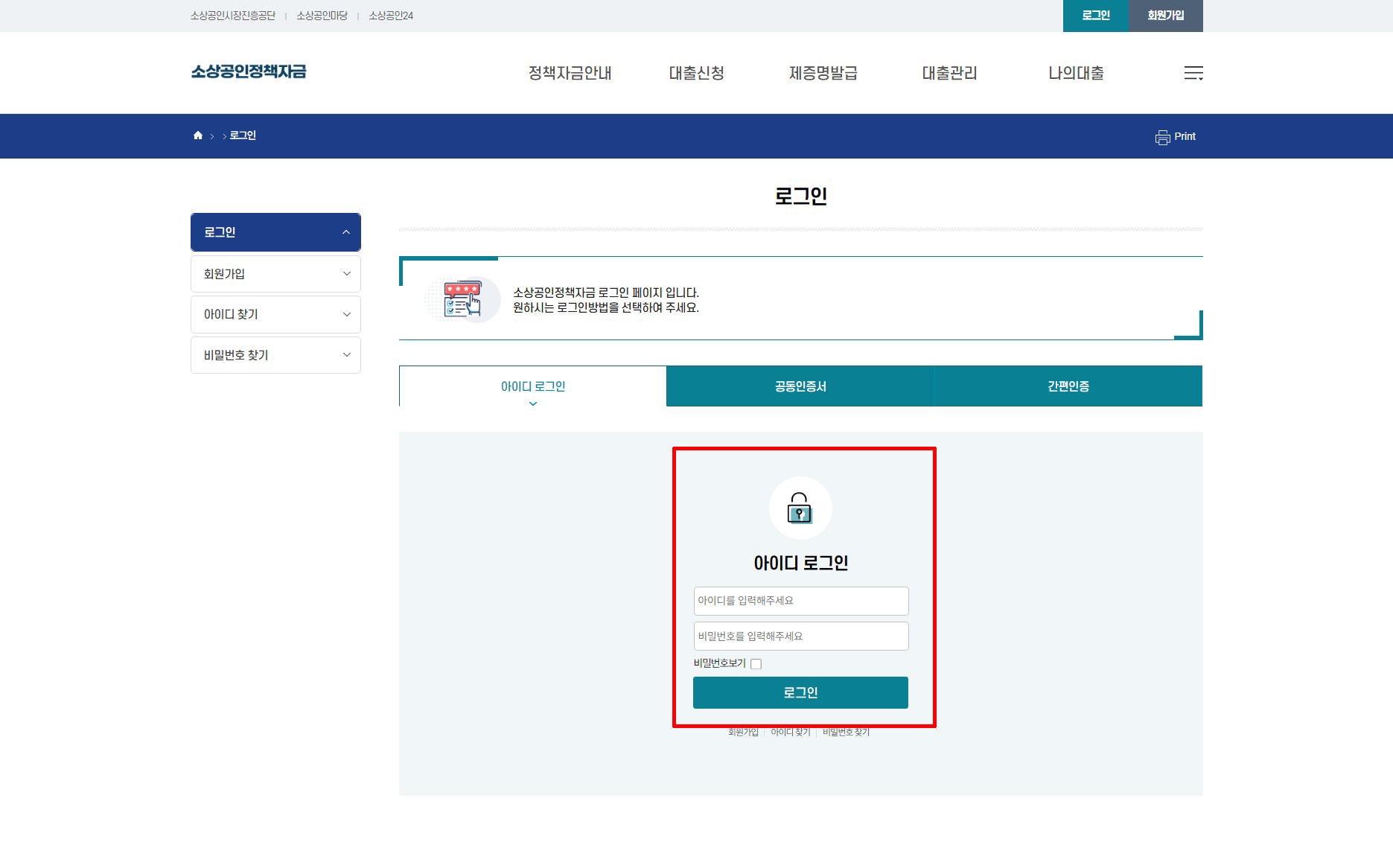The height and width of the screenshot is (868, 1393).
Task: Toggle the 비밀번호보기 checkbox
Action: (756, 664)
